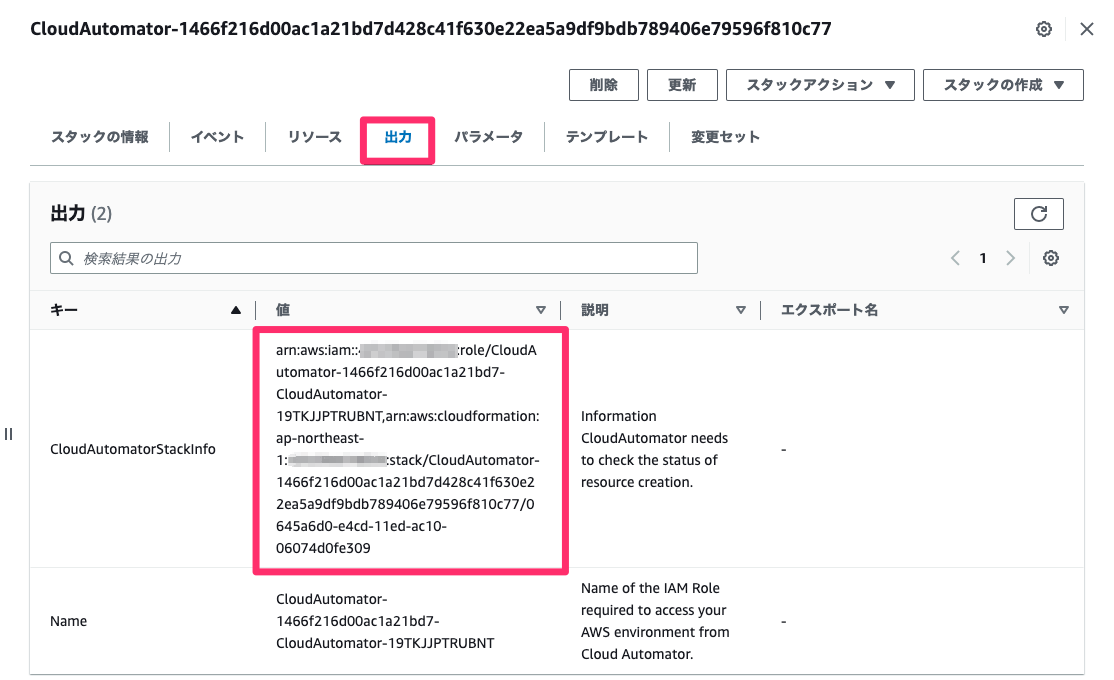This screenshot has height=680, width=1114.
Task: Switch to パラメータ tab
Action: tap(489, 137)
